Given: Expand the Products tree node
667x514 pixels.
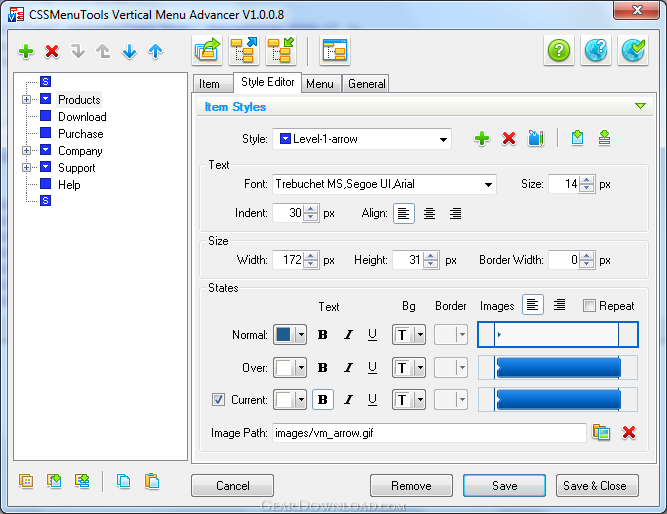Looking at the screenshot, I should (26, 100).
